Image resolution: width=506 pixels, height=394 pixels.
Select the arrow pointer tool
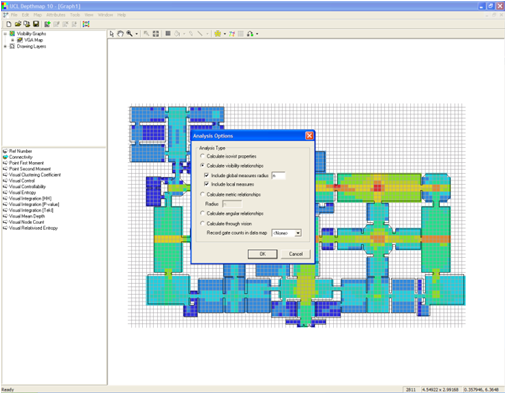coord(112,34)
